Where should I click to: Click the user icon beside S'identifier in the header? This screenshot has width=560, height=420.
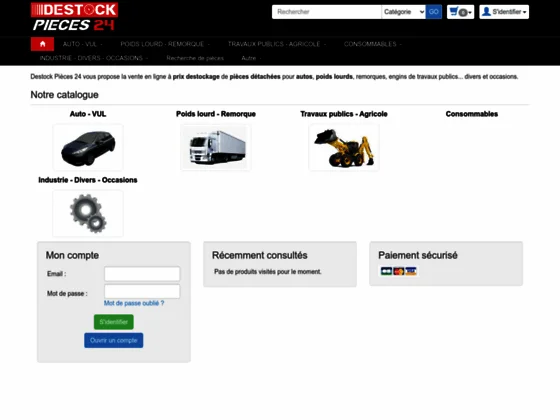(x=486, y=12)
